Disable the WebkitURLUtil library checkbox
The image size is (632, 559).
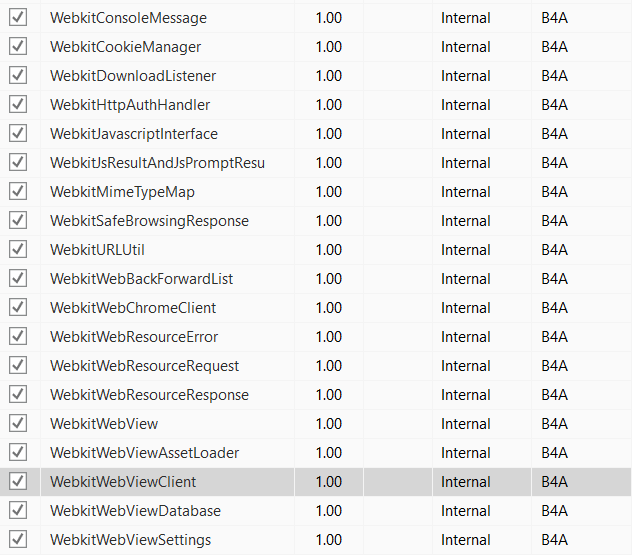(x=18, y=249)
